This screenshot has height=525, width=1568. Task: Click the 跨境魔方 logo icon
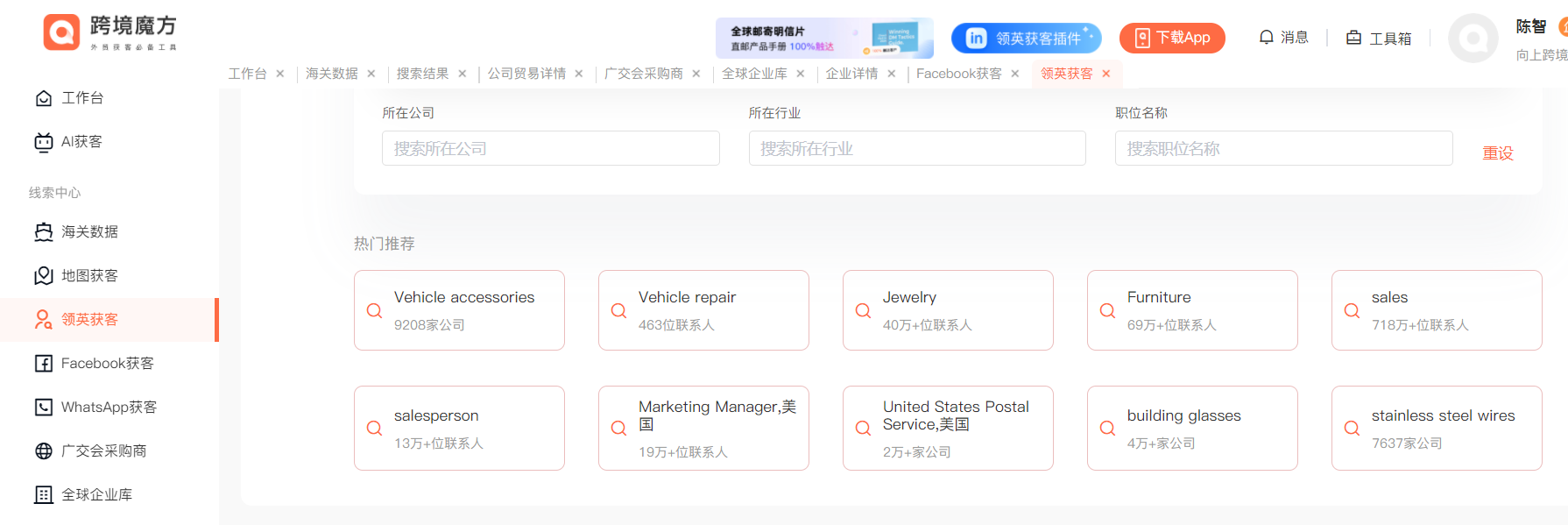61,33
